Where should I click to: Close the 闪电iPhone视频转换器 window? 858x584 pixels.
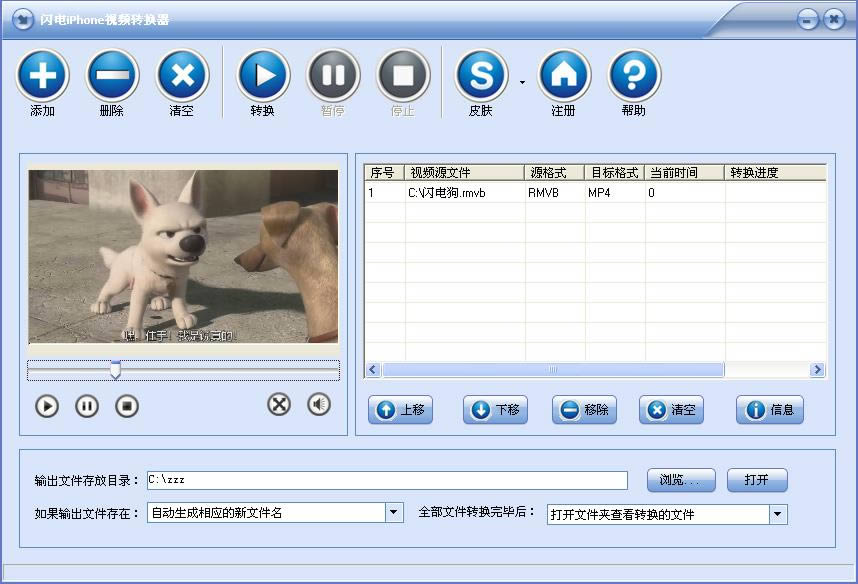(834, 20)
